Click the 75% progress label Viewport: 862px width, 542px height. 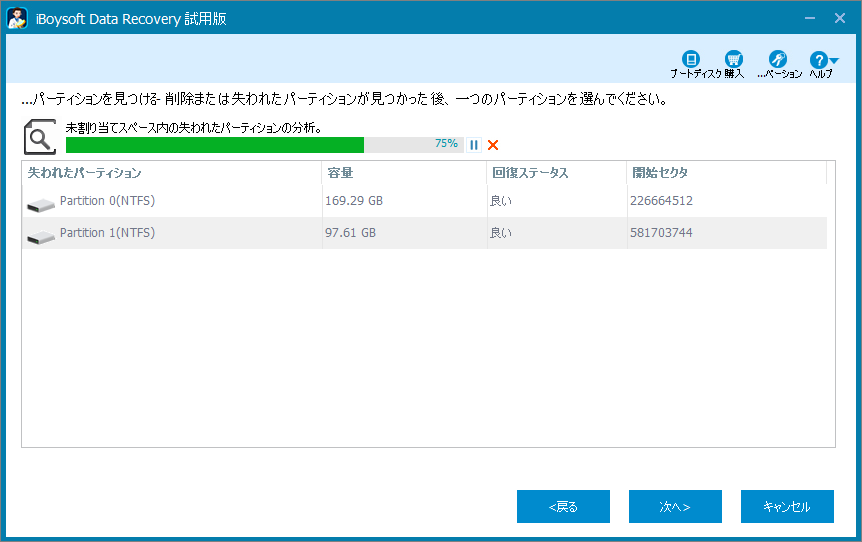446,143
